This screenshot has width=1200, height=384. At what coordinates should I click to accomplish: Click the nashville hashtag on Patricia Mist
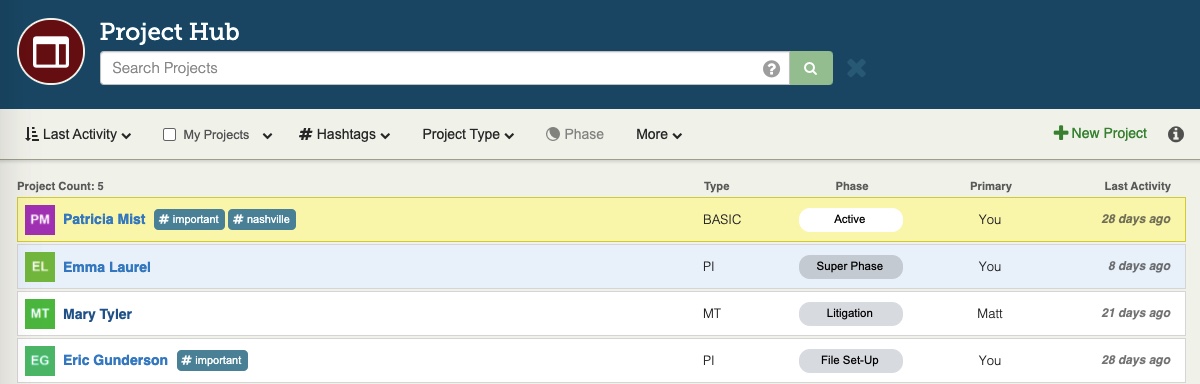click(x=262, y=220)
